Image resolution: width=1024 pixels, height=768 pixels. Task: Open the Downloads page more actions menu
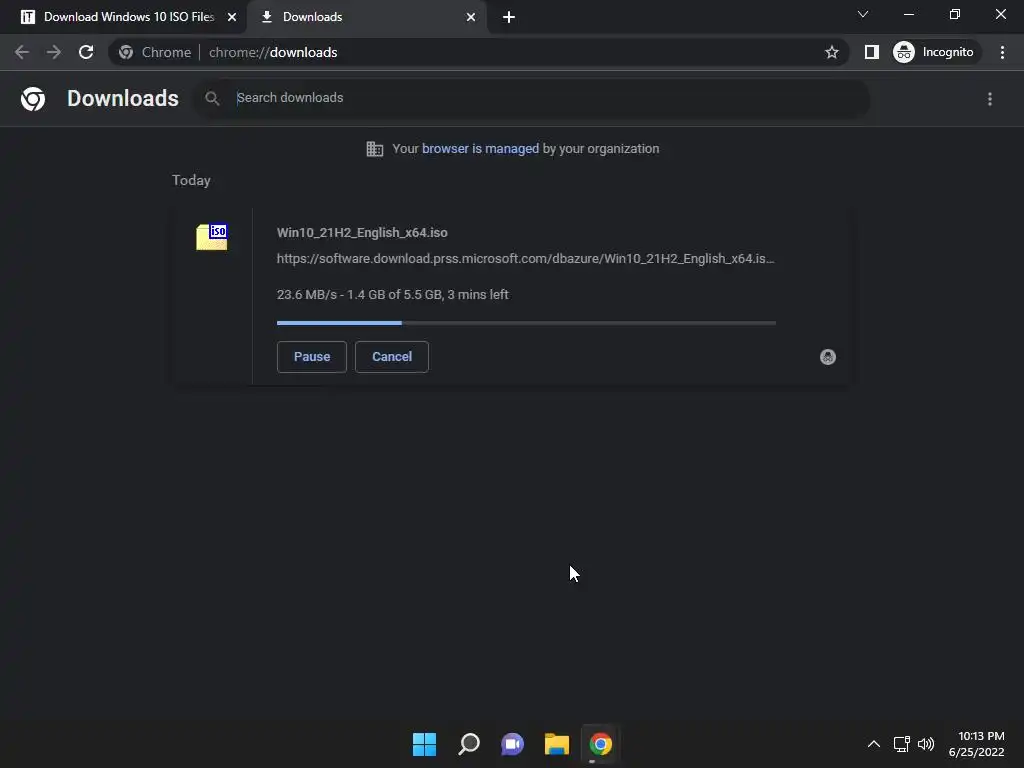pos(990,99)
